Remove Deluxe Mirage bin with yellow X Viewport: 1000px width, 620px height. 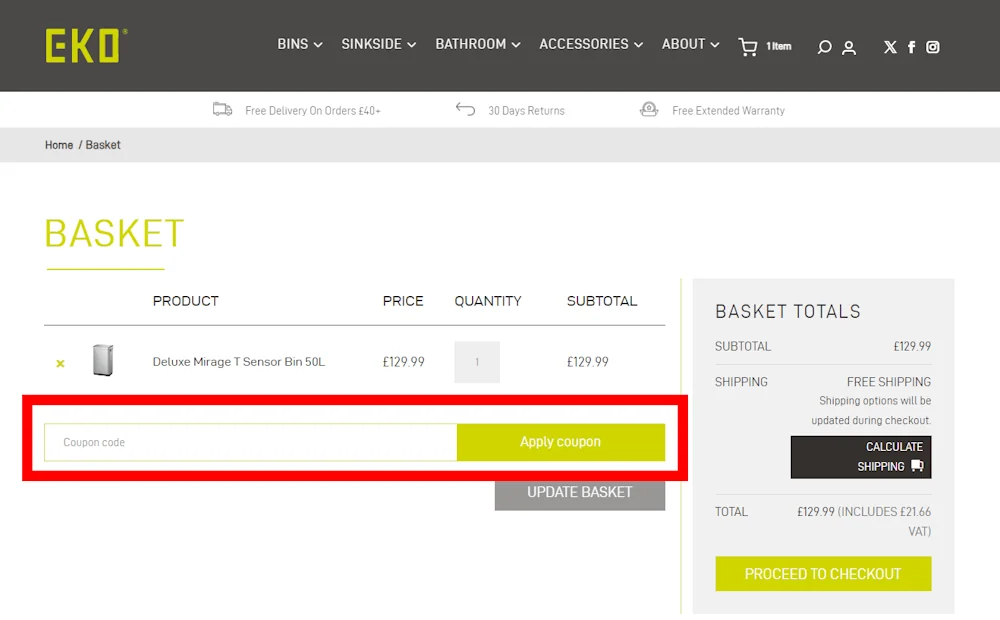tap(60, 364)
